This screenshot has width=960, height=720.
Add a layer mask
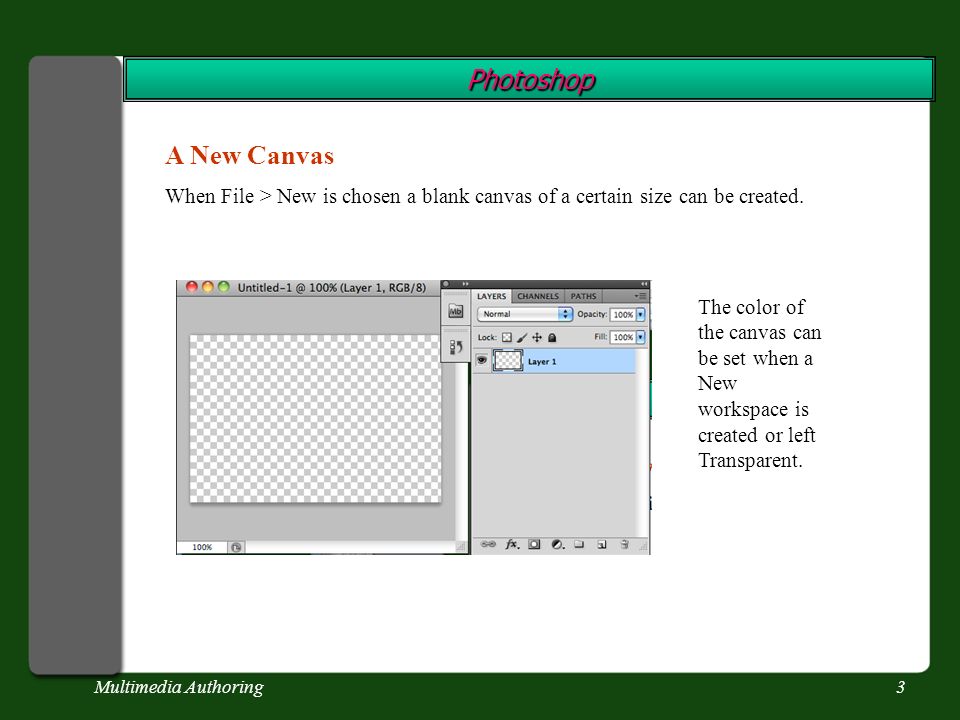point(534,544)
